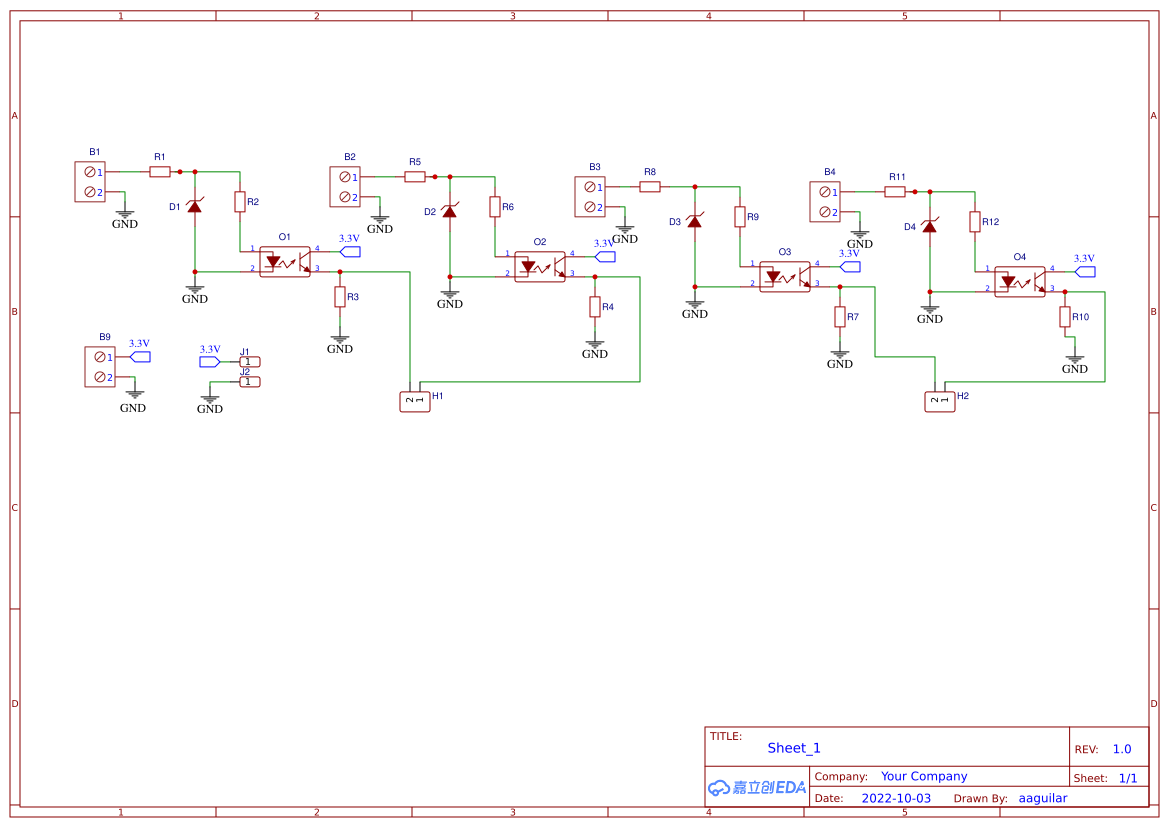The width and height of the screenshot is (1169, 827).
Task: Select the O2 optocoupler symbol
Action: coord(540,266)
